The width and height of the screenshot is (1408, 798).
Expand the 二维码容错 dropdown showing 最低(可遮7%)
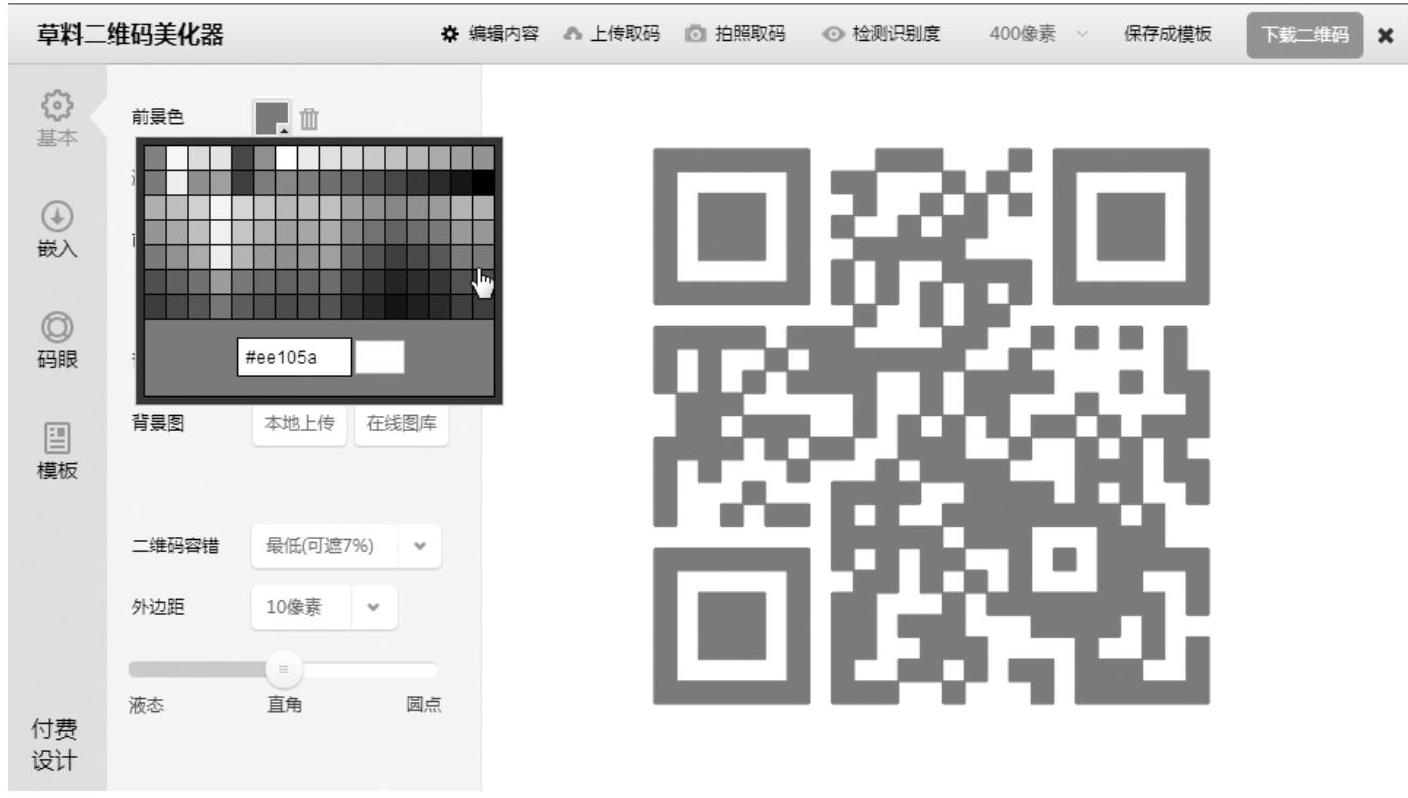tap(346, 546)
